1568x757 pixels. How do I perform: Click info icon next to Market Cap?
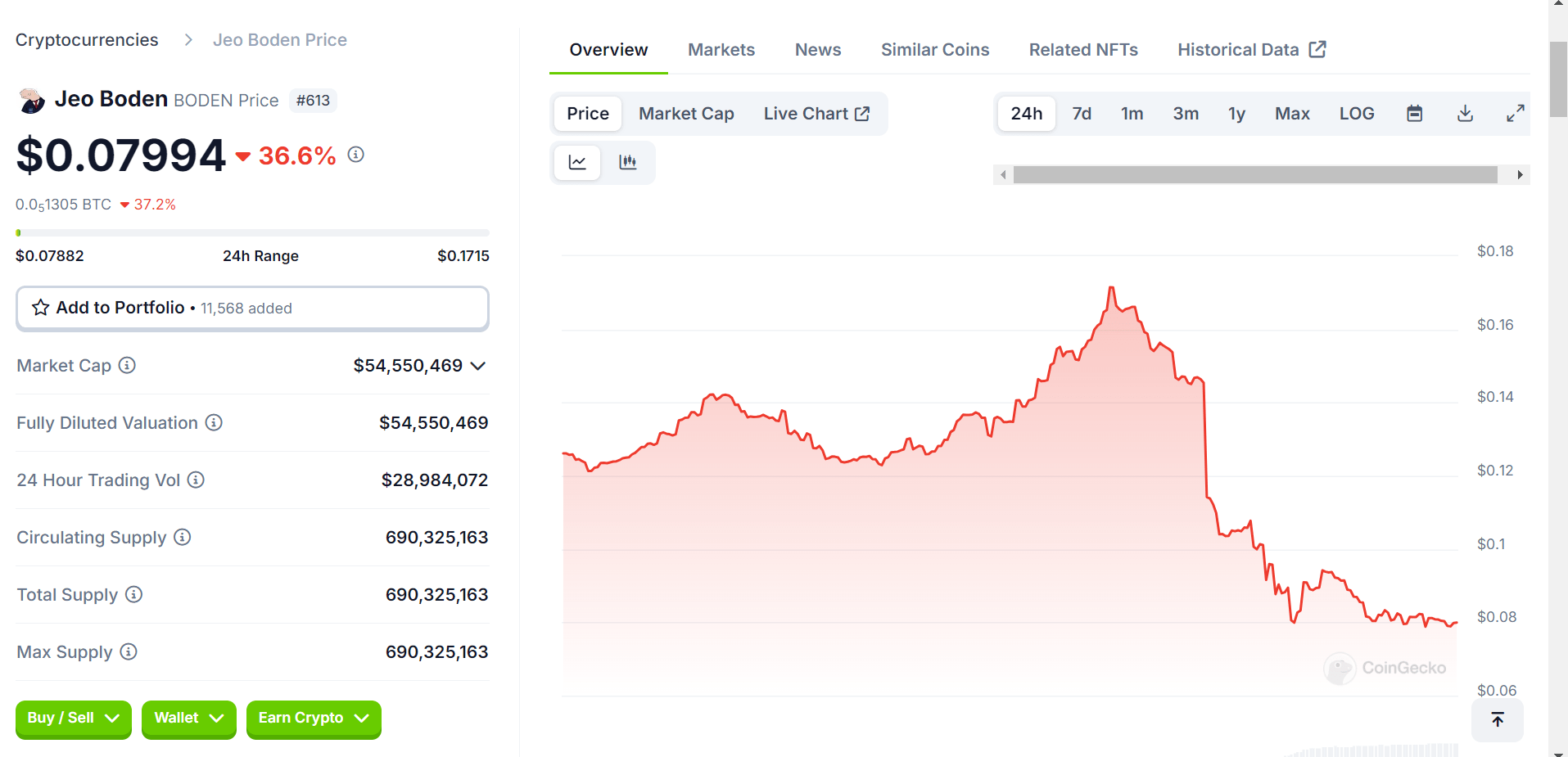[x=127, y=365]
